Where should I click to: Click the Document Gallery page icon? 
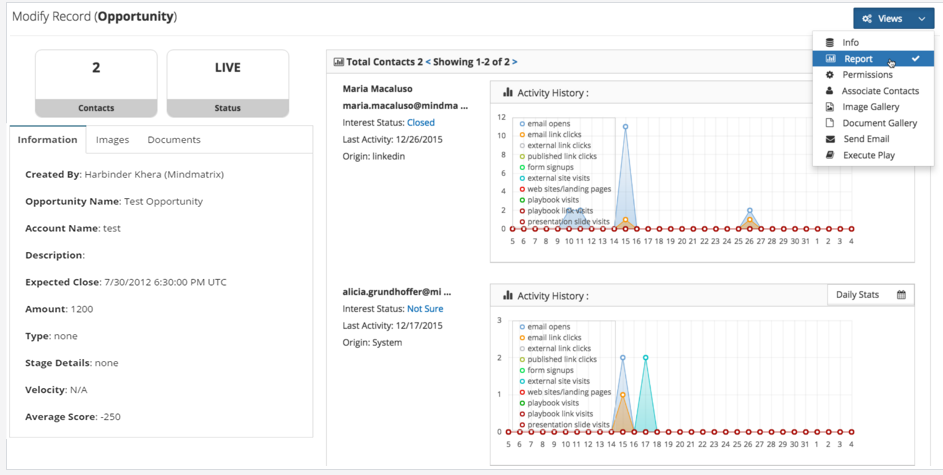click(830, 123)
